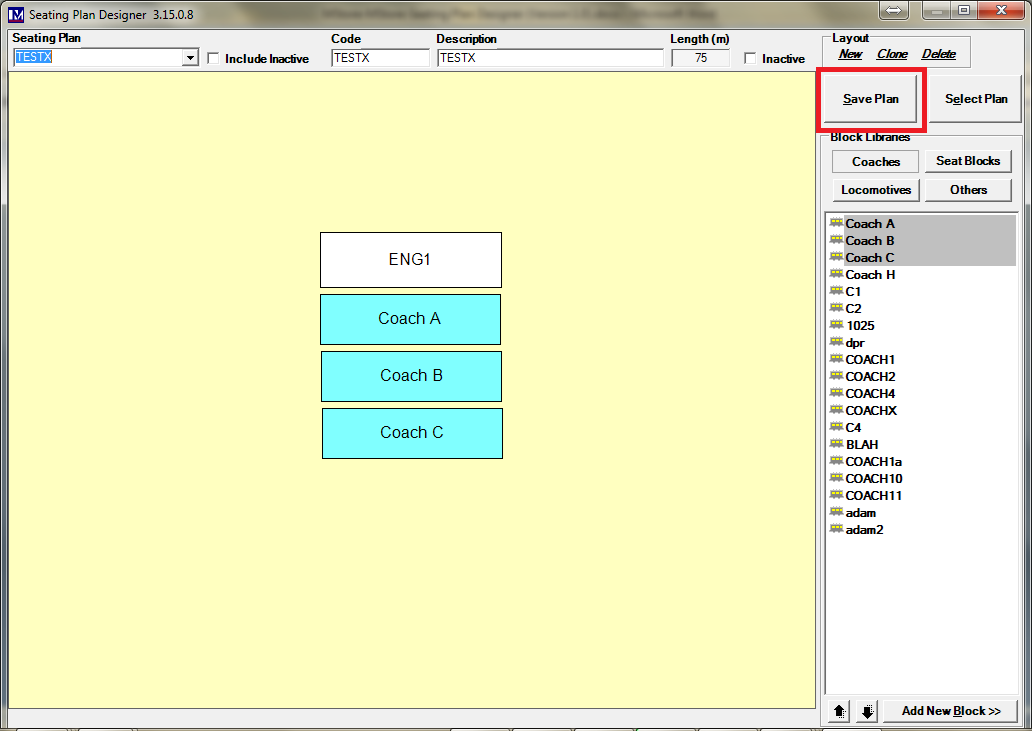Click the Delete layout link
Image resolution: width=1032 pixels, height=731 pixels.
939,54
